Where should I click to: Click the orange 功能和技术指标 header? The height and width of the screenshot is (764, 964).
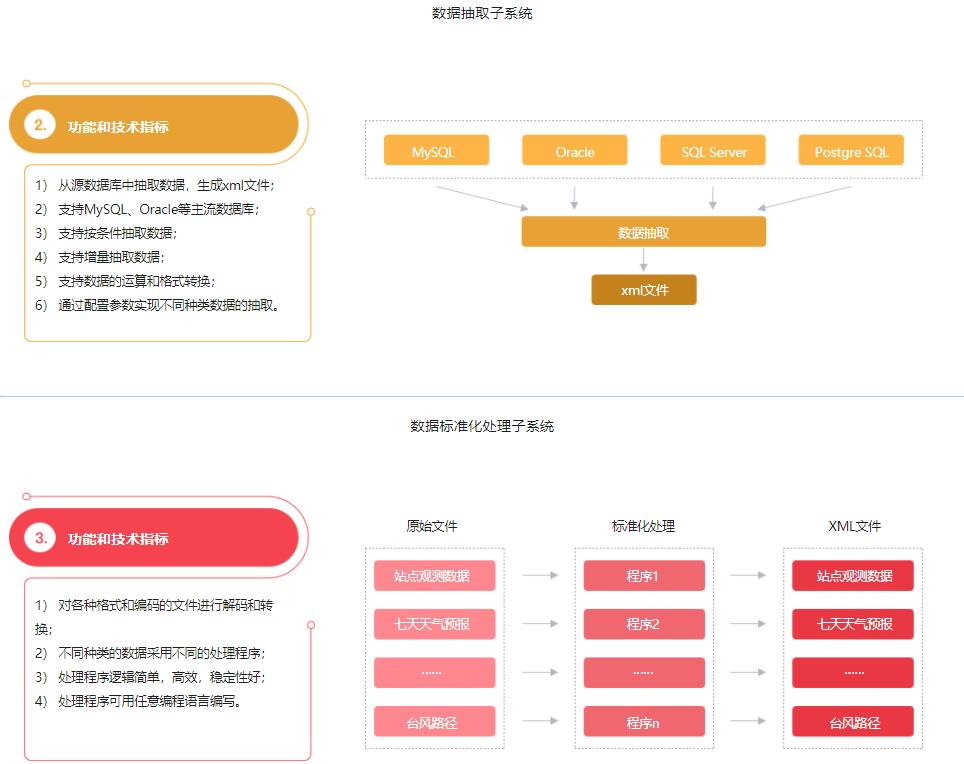(x=118, y=127)
